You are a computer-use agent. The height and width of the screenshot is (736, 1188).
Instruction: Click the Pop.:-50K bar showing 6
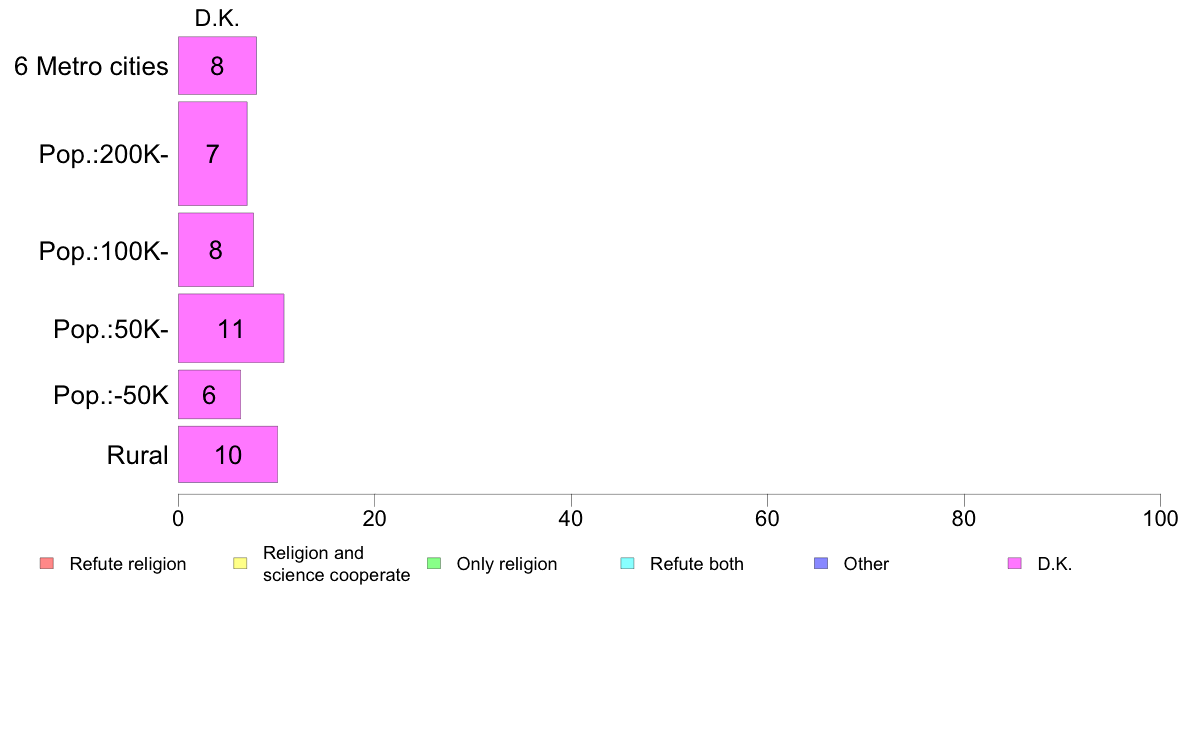click(x=209, y=395)
